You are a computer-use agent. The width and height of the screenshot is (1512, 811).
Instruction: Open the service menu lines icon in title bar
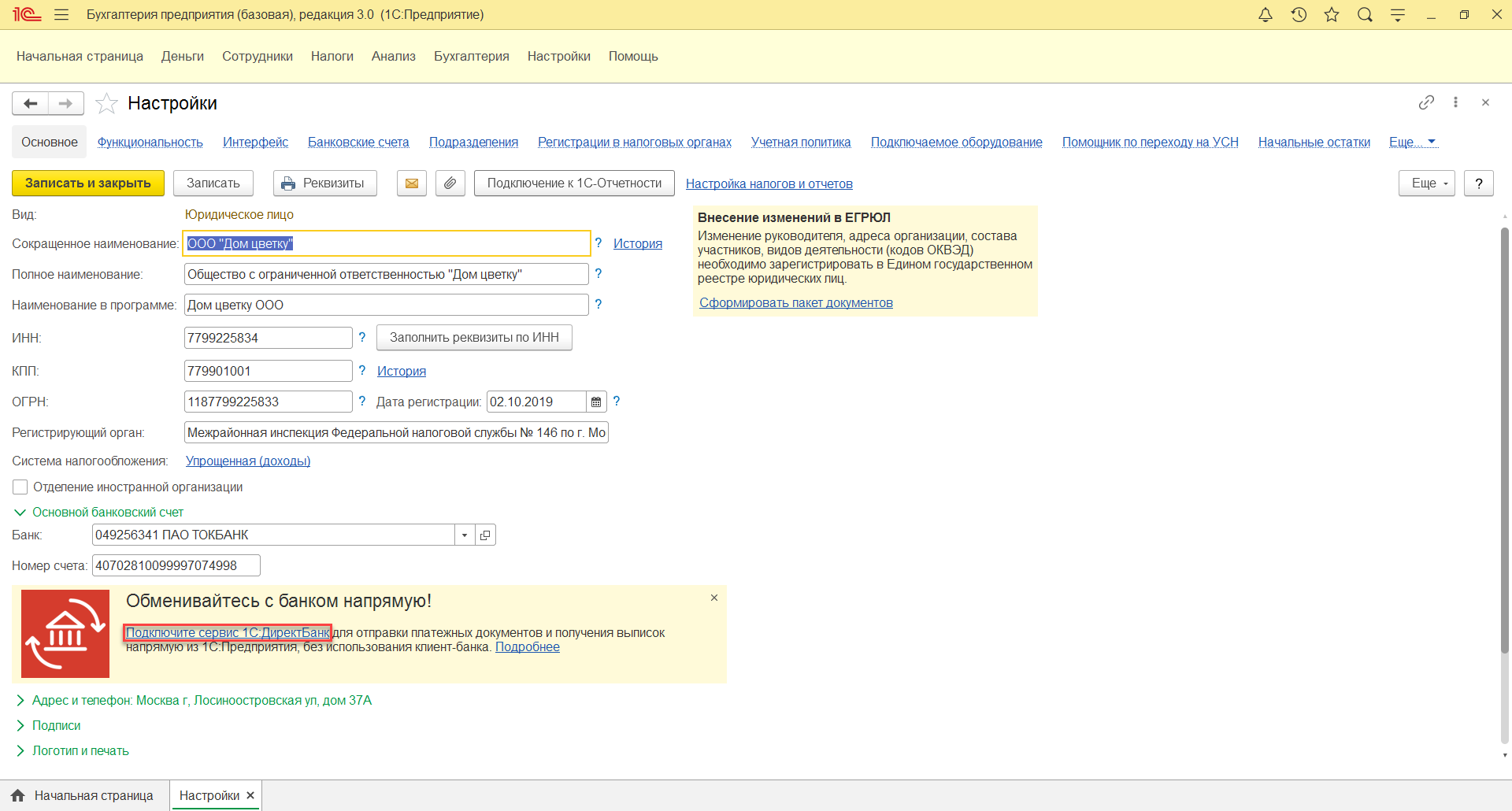1398,15
